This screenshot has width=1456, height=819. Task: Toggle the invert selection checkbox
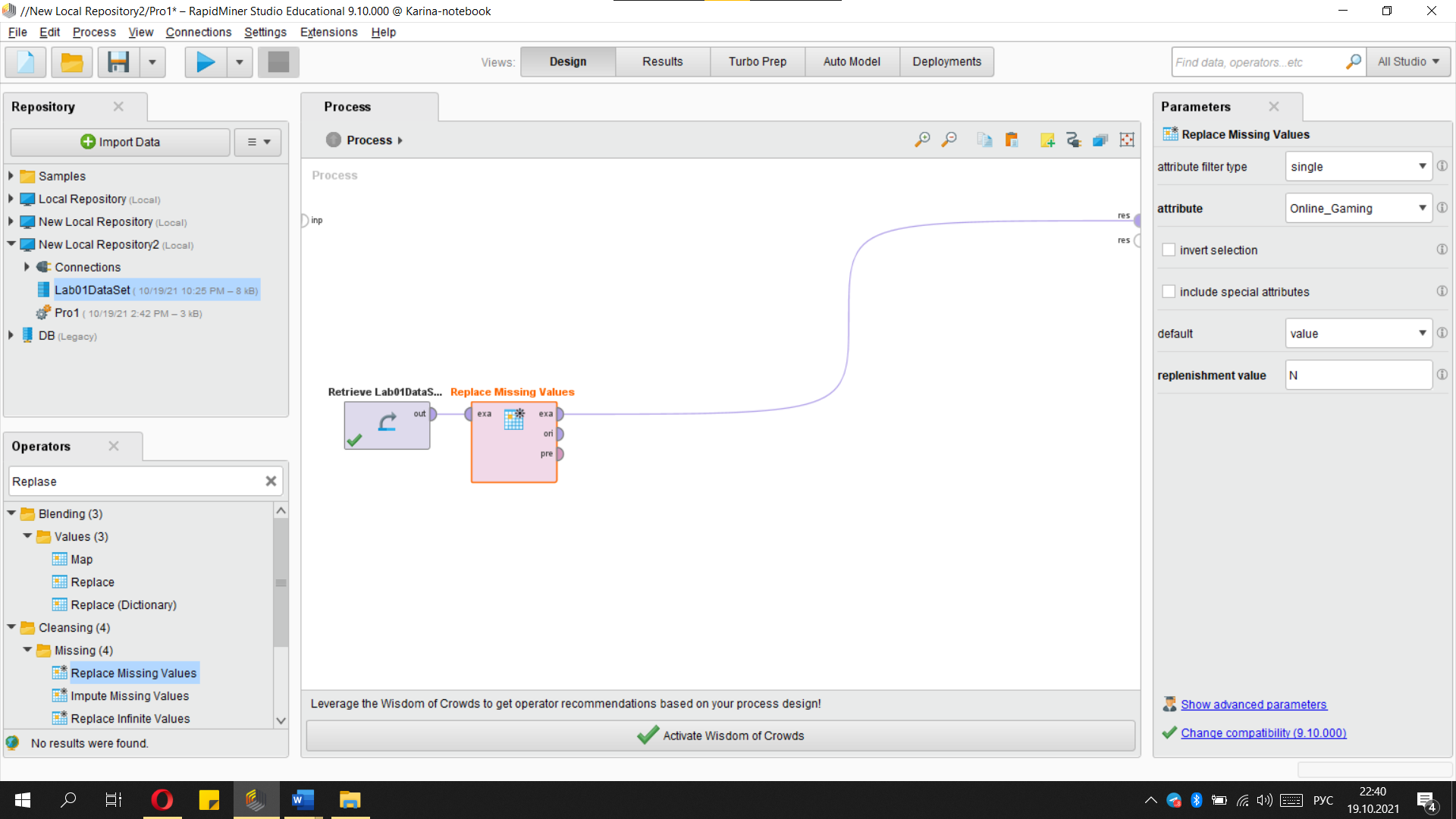[1169, 249]
